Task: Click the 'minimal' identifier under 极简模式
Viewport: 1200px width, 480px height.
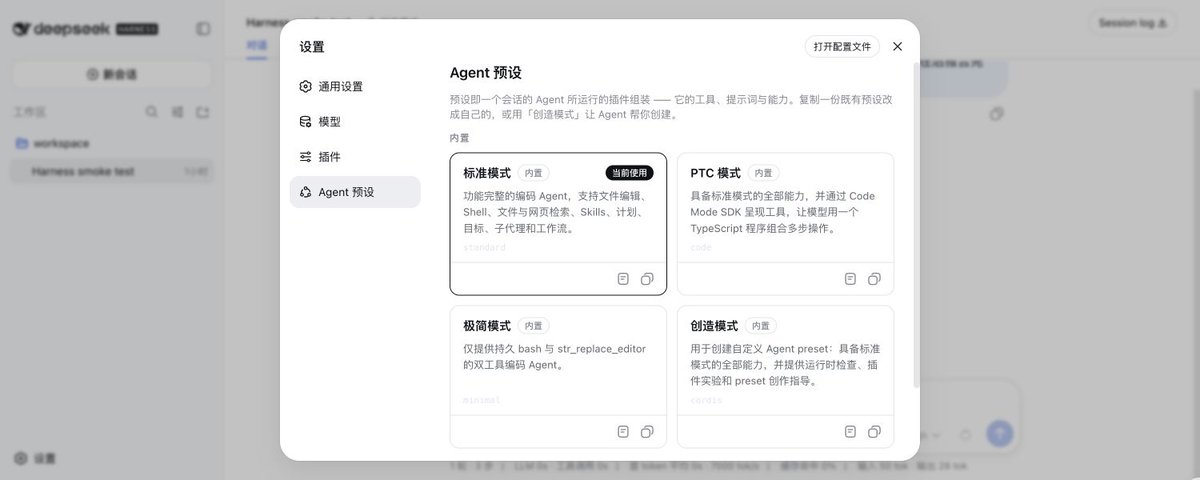Action: click(x=482, y=400)
